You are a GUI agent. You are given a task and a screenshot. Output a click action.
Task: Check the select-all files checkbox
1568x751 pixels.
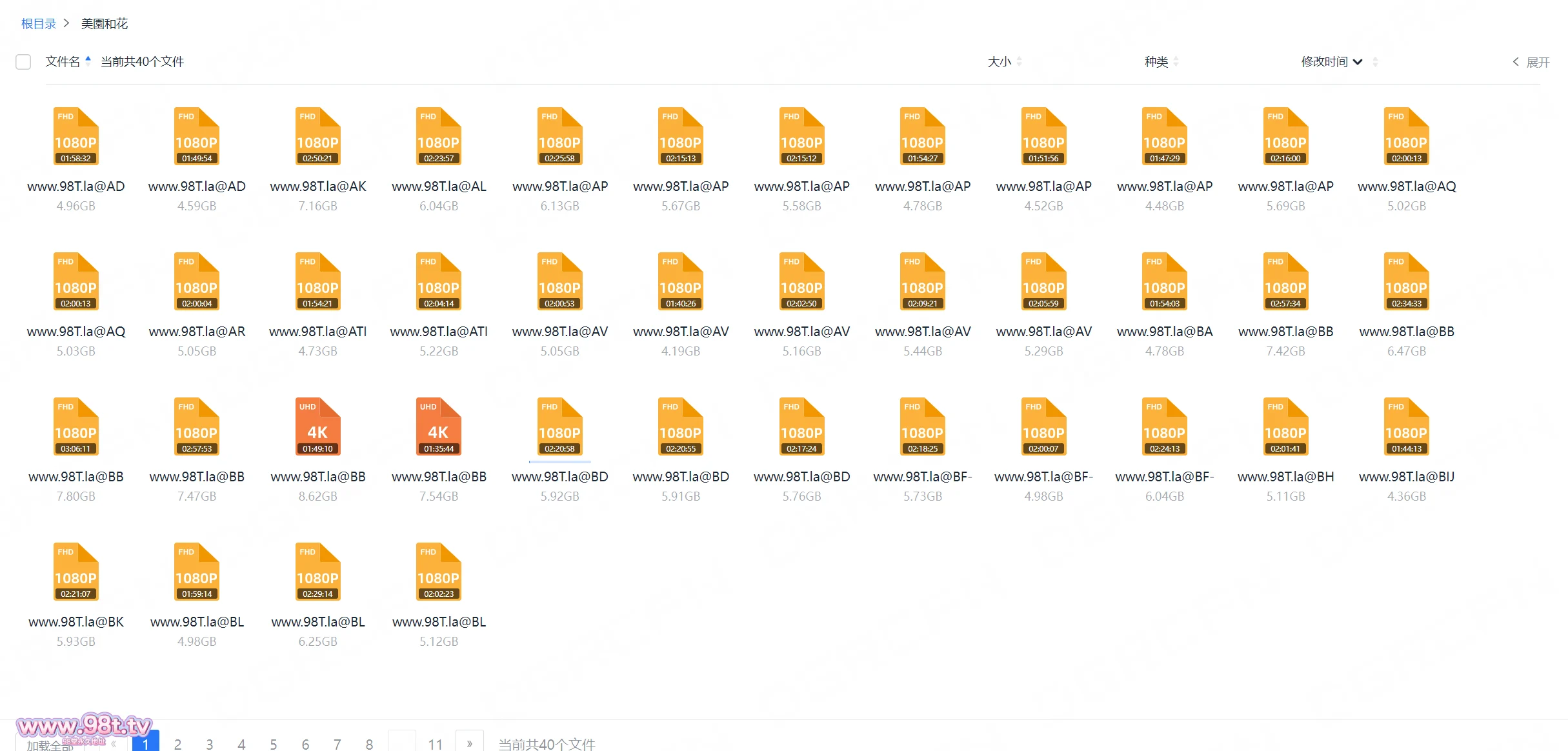pyautogui.click(x=23, y=62)
